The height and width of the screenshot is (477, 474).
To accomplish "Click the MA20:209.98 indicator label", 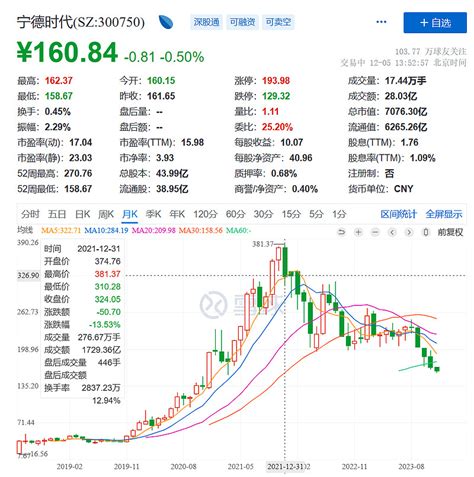I will coord(154,230).
